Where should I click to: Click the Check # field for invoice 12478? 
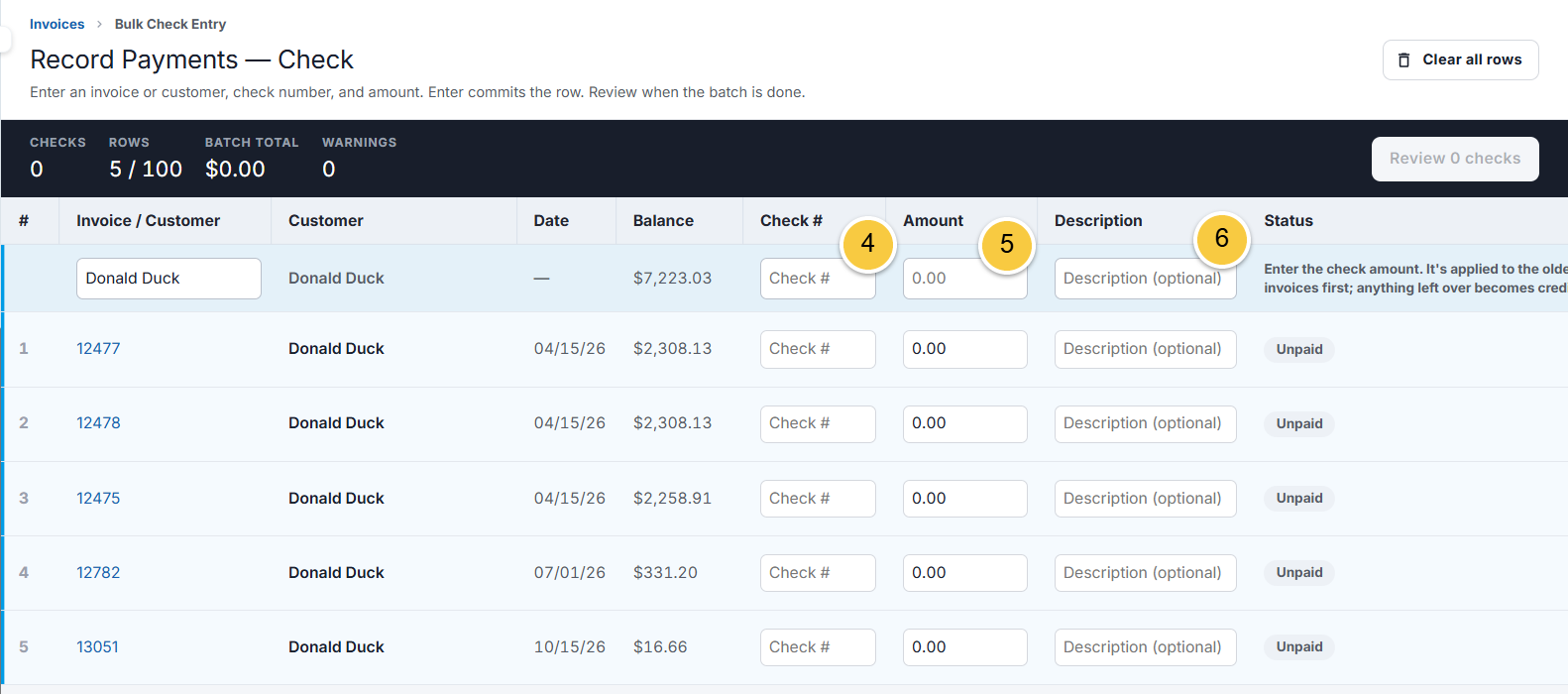pos(818,423)
